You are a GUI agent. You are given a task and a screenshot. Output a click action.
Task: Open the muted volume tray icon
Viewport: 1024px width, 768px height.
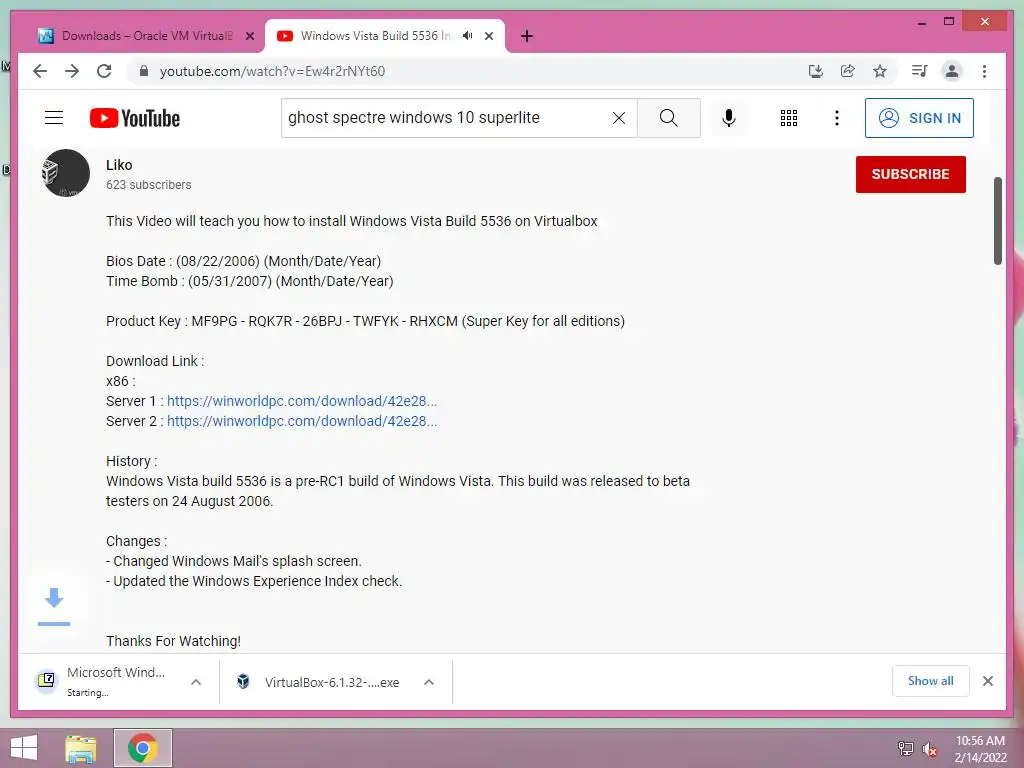930,749
